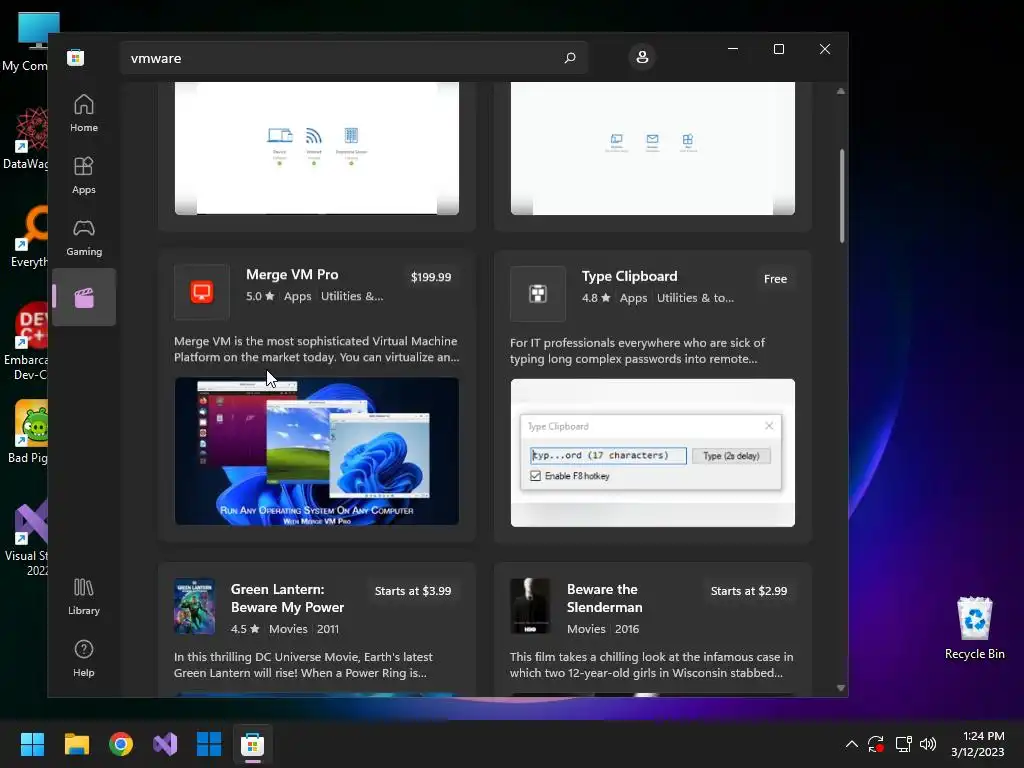Select the Embarcadero Dev-C++ desktop icon
The width and height of the screenshot is (1024, 768).
click(26, 342)
